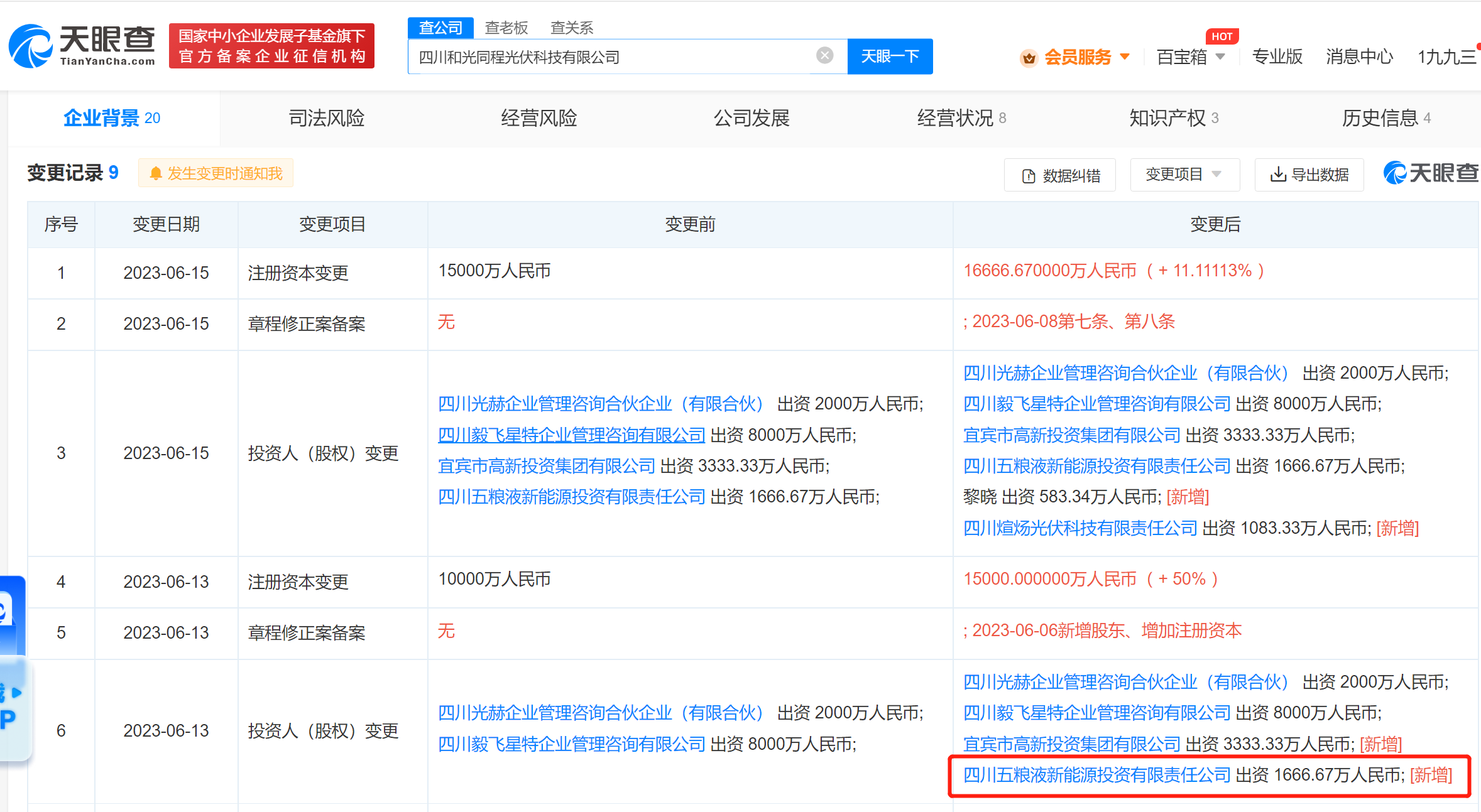This screenshot has width=1481, height=812.
Task: Open 宜宾市高新投资集团 link in row 6 变更后
Action: click(x=1072, y=744)
